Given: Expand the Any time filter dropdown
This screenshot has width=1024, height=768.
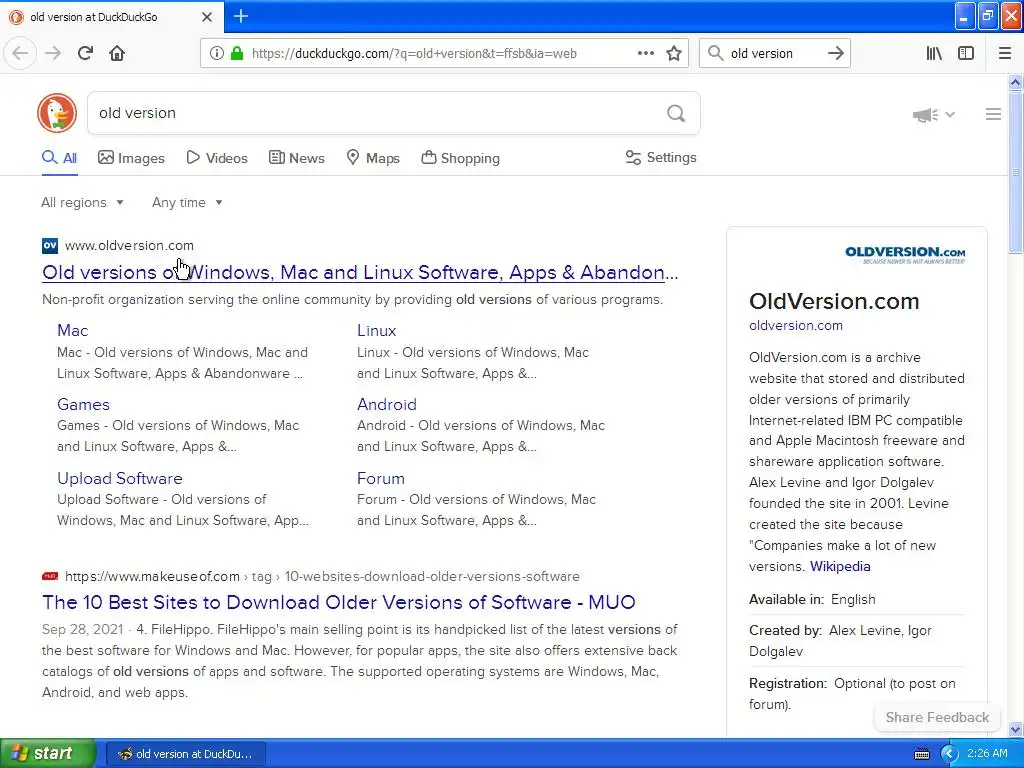Looking at the screenshot, I should click(187, 202).
